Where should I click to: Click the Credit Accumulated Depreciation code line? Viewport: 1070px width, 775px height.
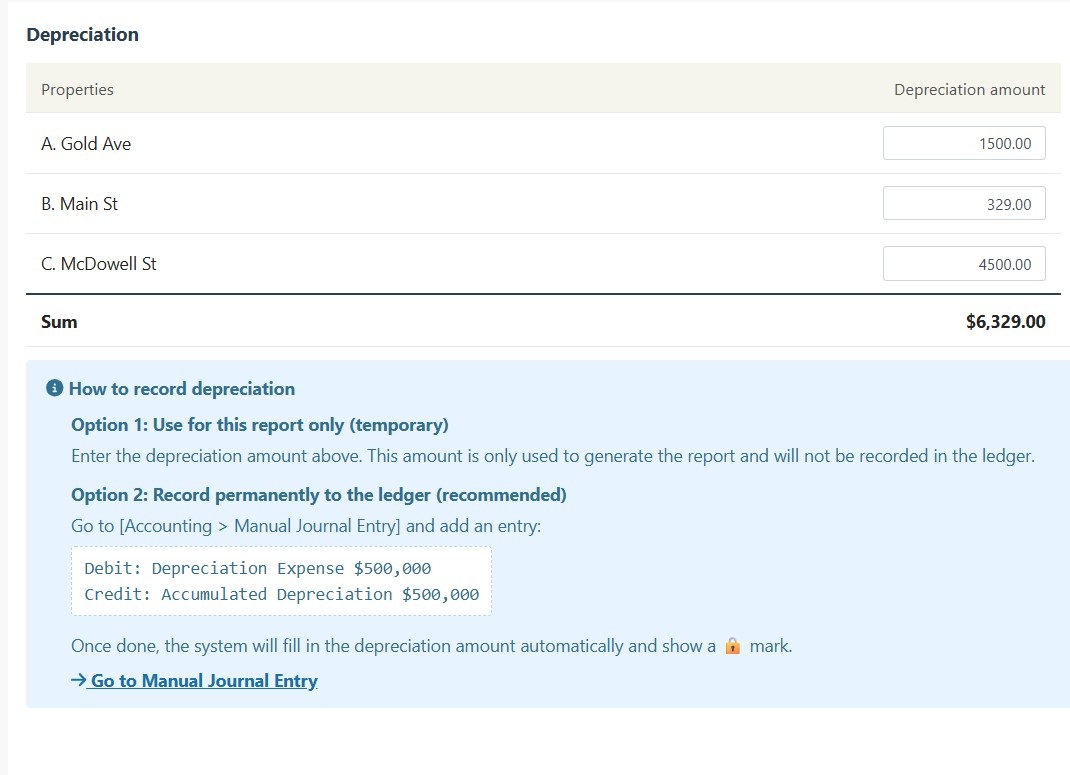[282, 594]
